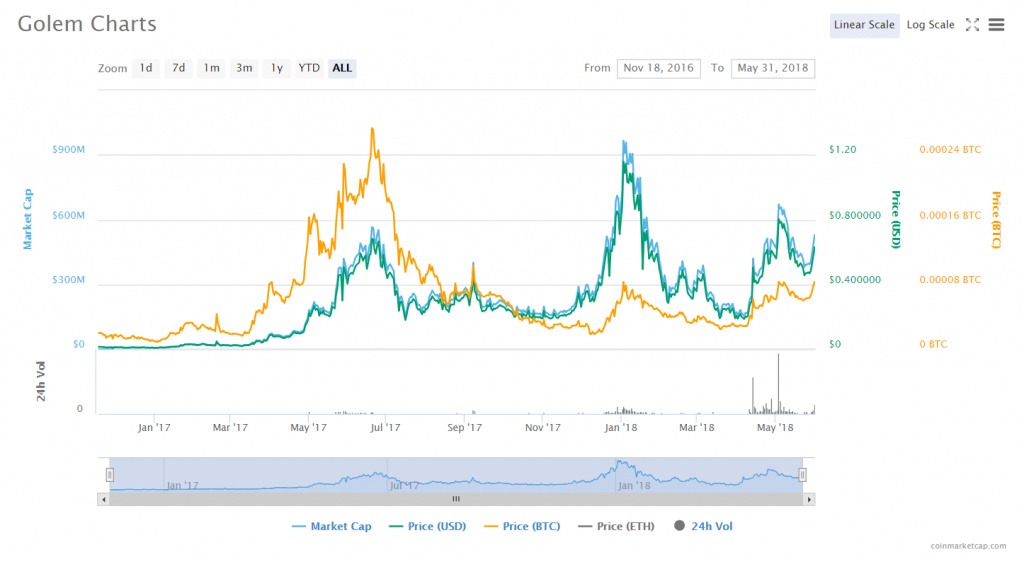Viewport: 1024px width, 562px height.
Task: Click the Mar '17 axis label
Action: point(231,428)
